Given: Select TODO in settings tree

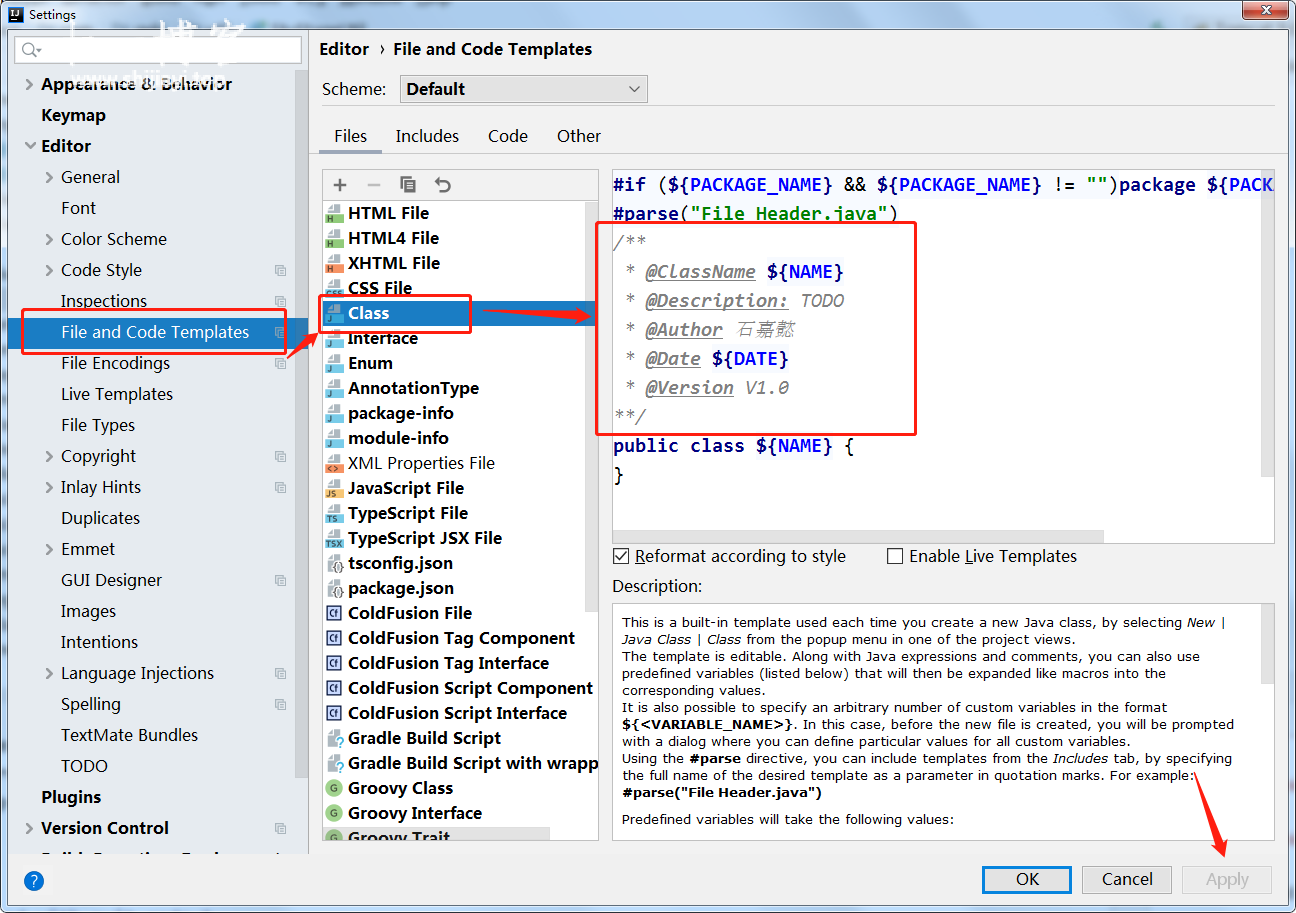Looking at the screenshot, I should 84,766.
